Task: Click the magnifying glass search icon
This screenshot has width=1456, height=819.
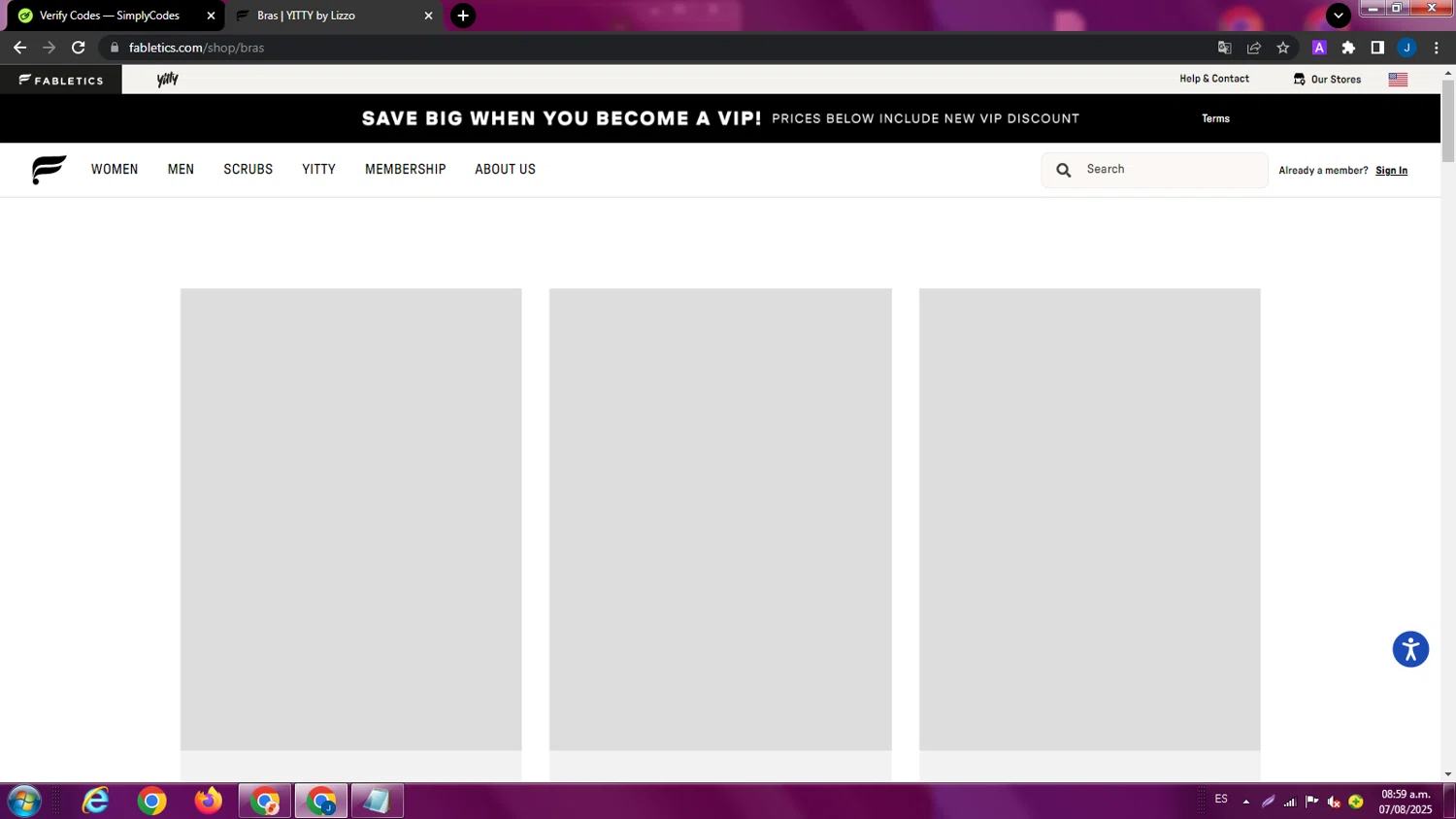Action: (x=1064, y=170)
